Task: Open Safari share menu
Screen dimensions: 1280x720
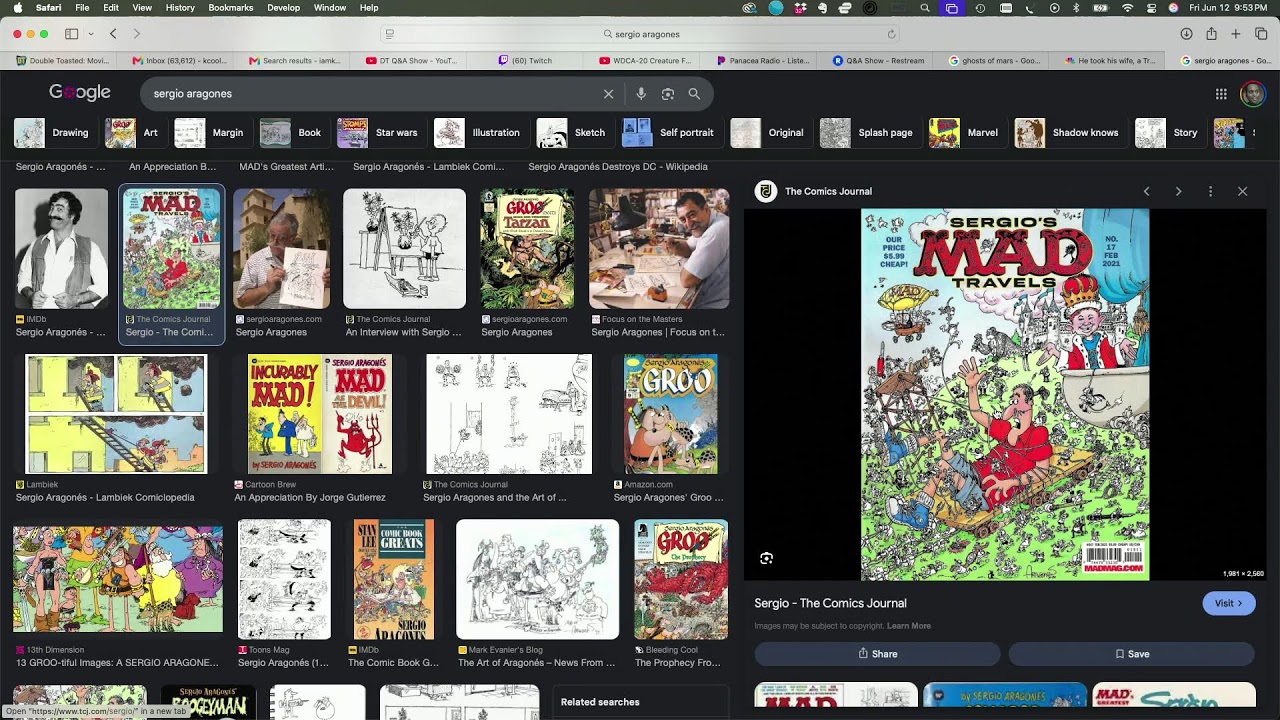Action: 1211,34
